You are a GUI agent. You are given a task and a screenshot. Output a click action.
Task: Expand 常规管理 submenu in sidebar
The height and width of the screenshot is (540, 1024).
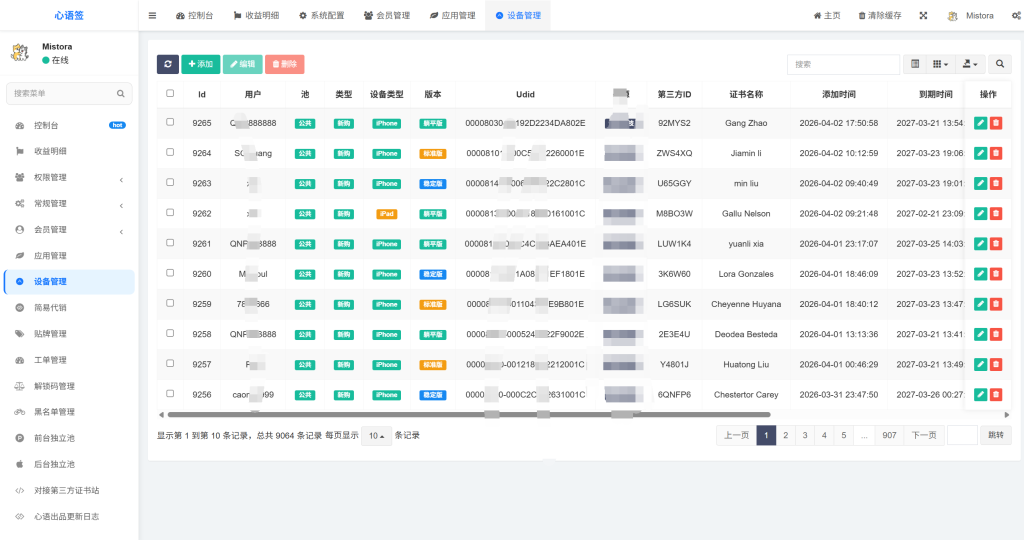(69, 204)
